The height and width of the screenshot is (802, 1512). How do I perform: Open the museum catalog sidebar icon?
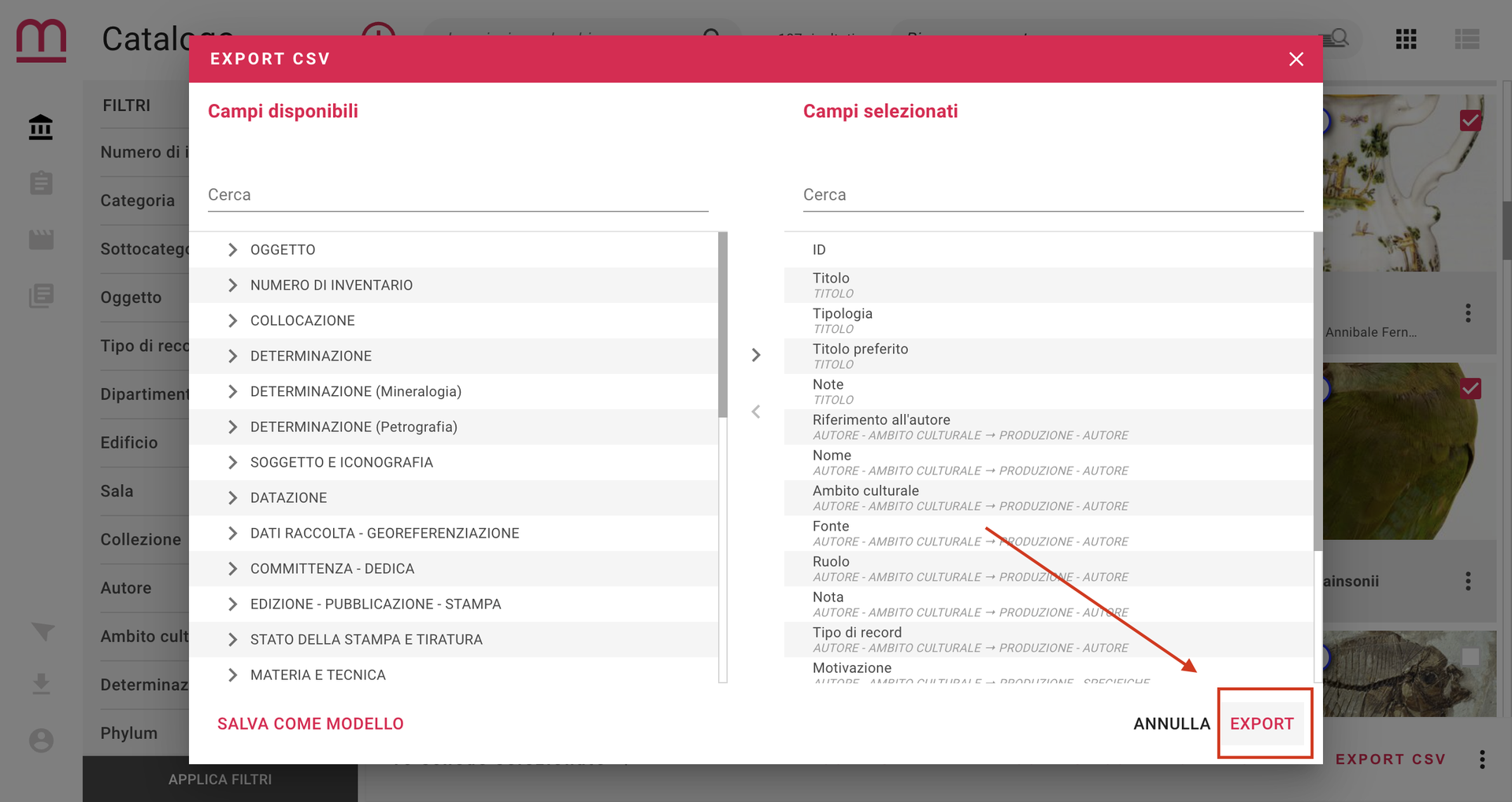tap(41, 127)
